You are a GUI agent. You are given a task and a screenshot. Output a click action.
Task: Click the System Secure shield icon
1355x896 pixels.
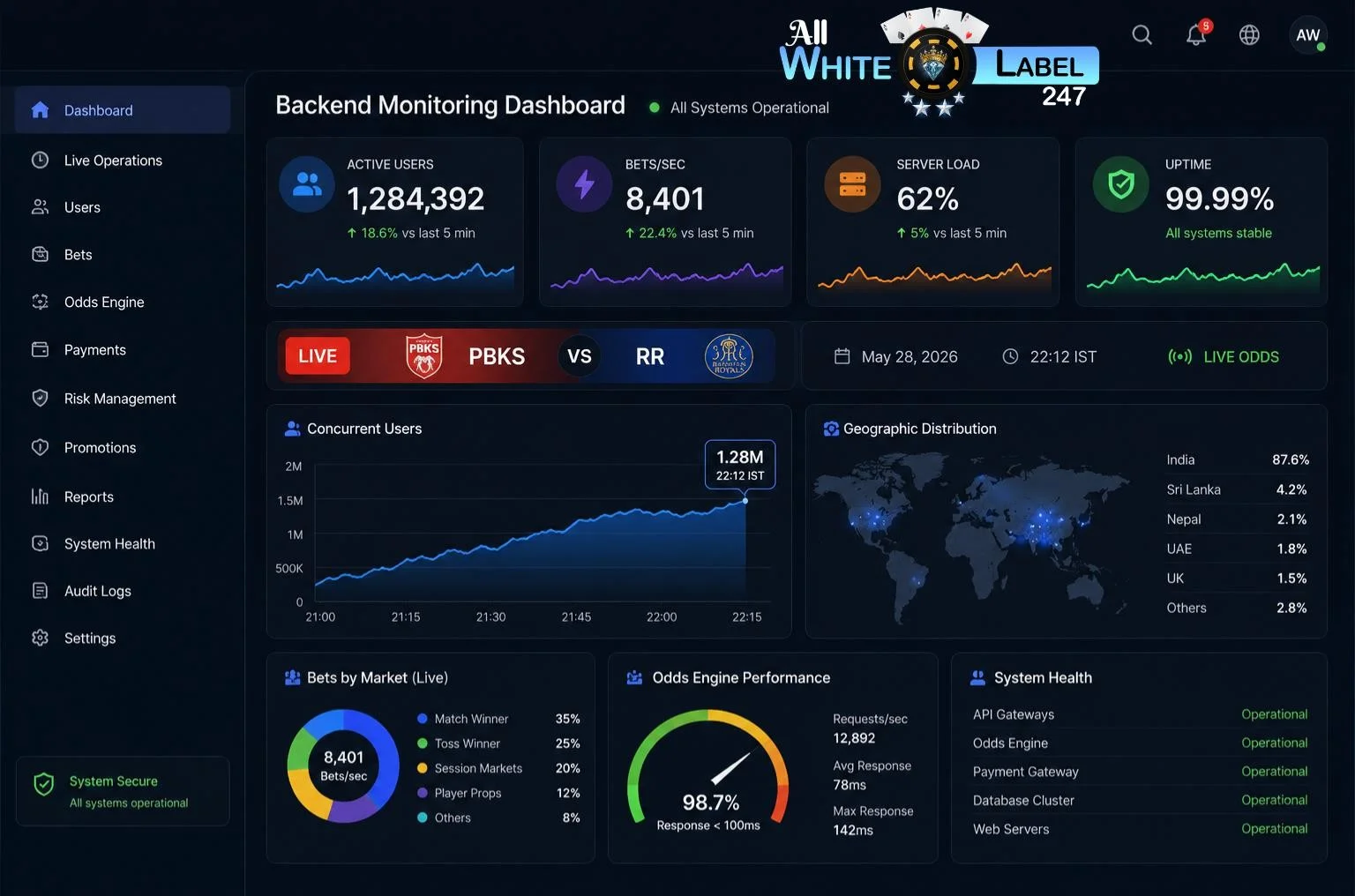[43, 784]
